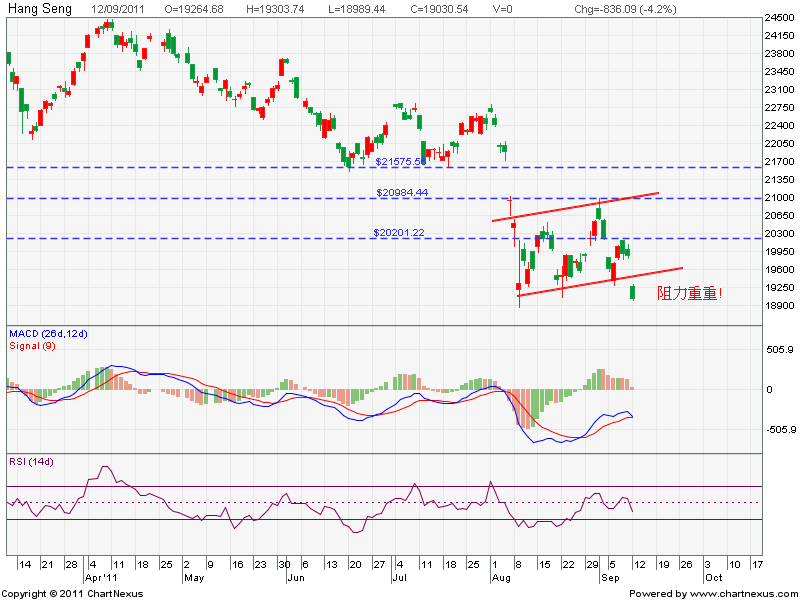Click the RSI (14d) indicator label

pos(31,461)
